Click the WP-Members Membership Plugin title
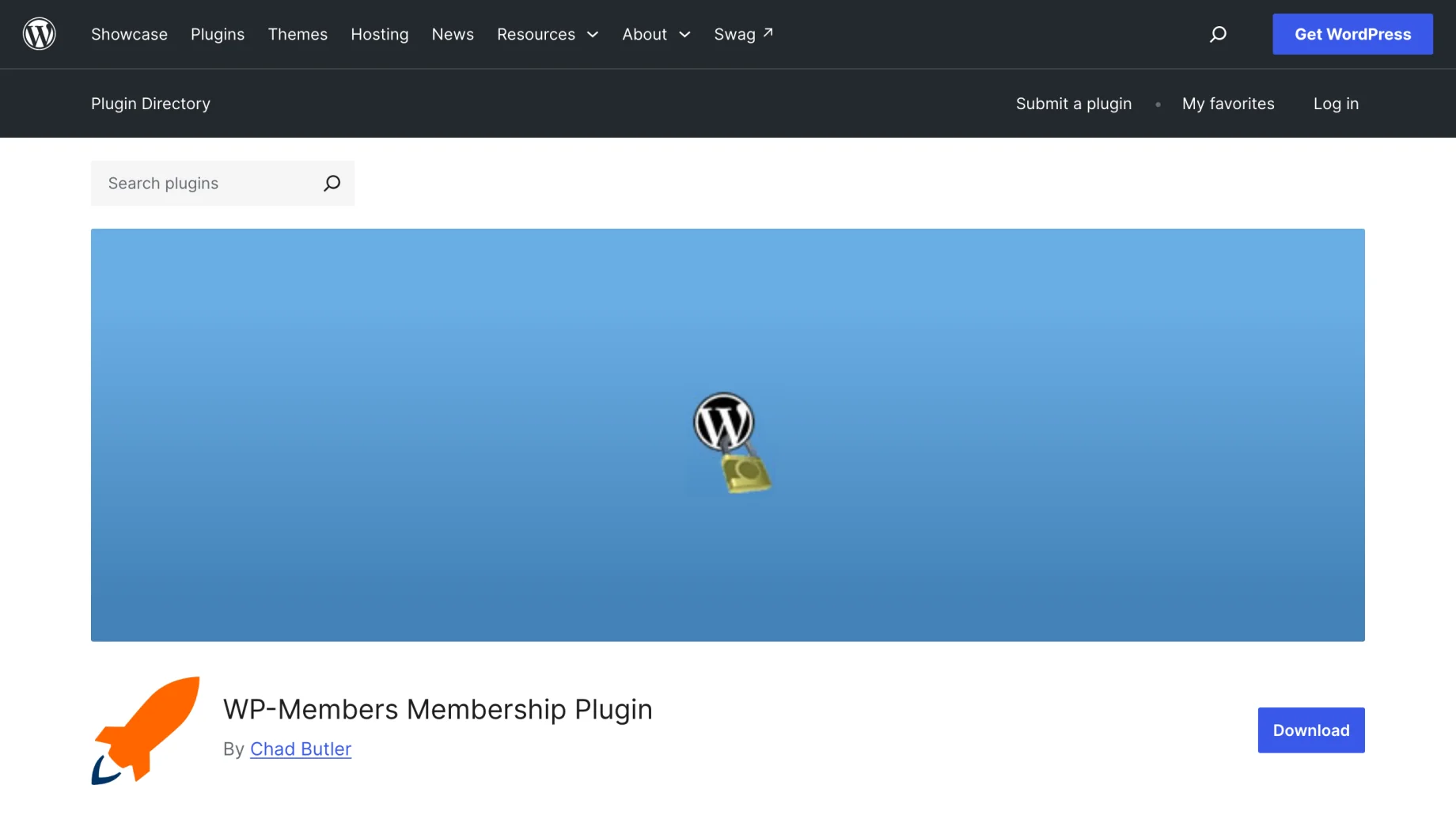The image size is (1456, 819). (x=438, y=710)
